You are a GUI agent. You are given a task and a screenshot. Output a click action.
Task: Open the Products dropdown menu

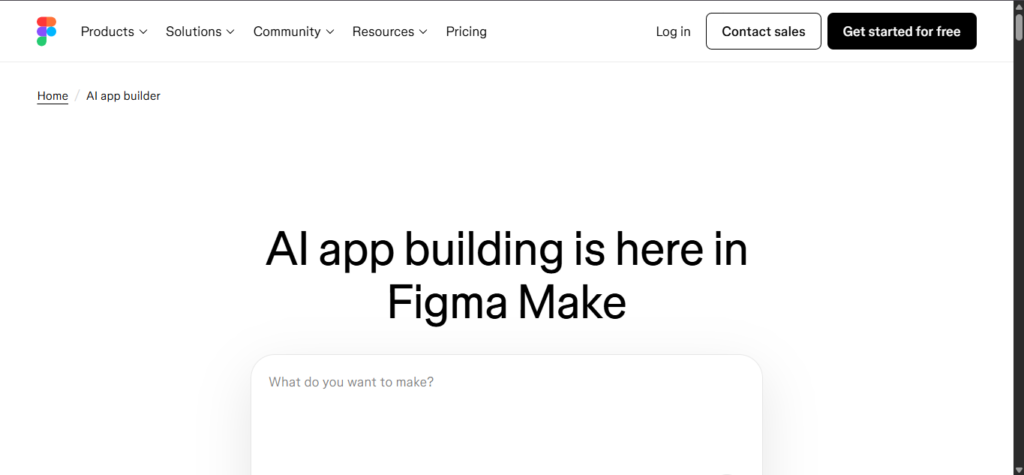pos(114,31)
